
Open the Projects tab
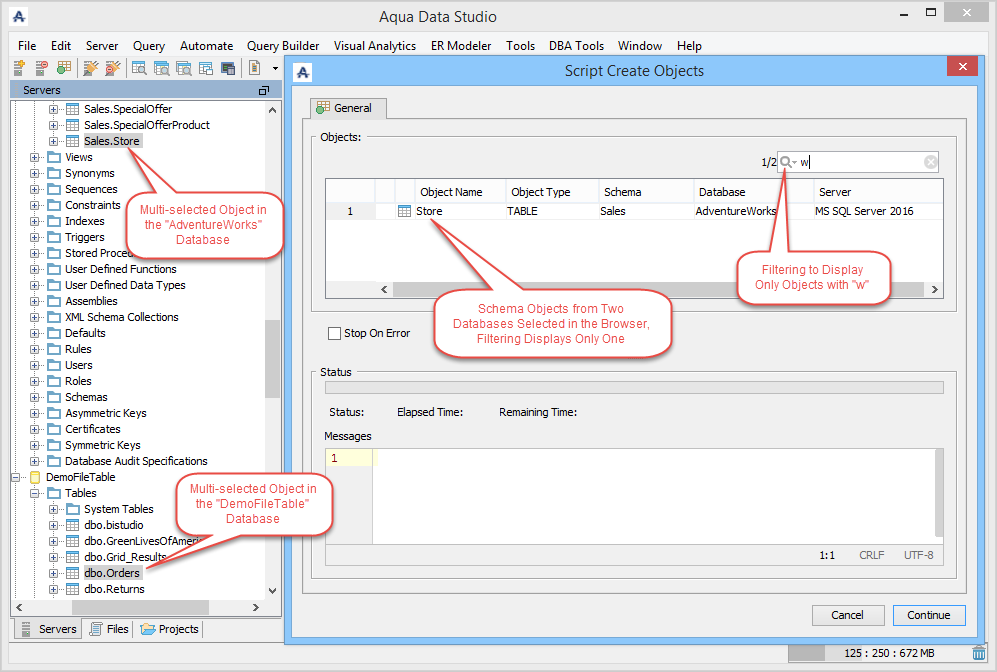170,629
